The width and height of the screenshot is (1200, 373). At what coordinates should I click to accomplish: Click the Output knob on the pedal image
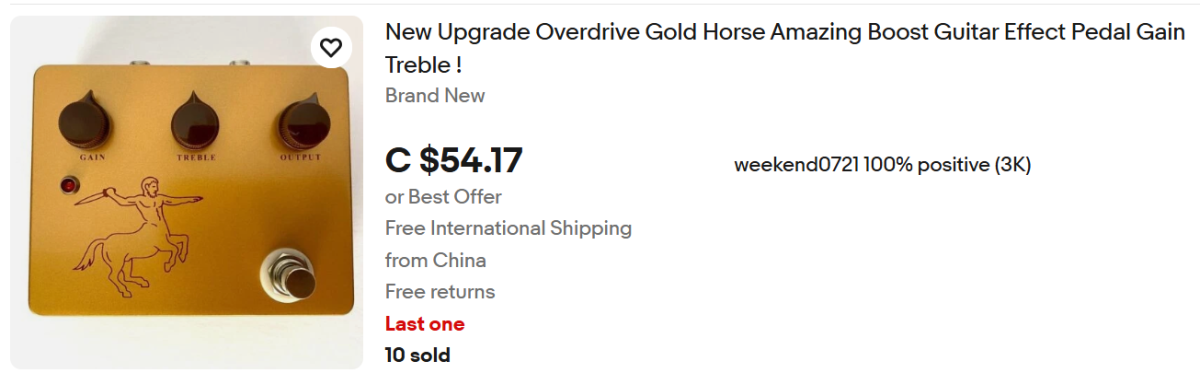point(300,124)
